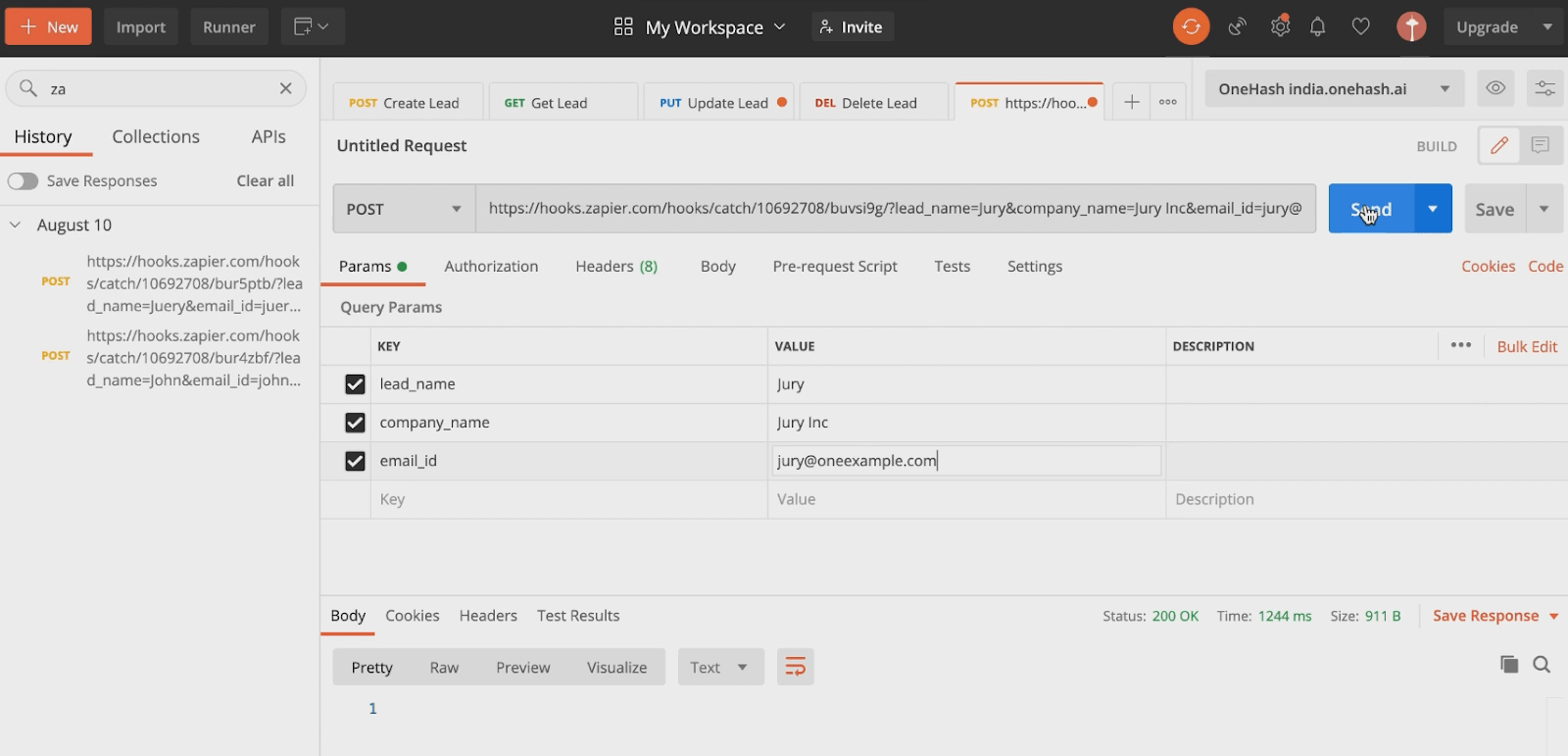Viewport: 1568px width, 756px height.
Task: Toggle the Save Responses switch
Action: click(x=23, y=180)
